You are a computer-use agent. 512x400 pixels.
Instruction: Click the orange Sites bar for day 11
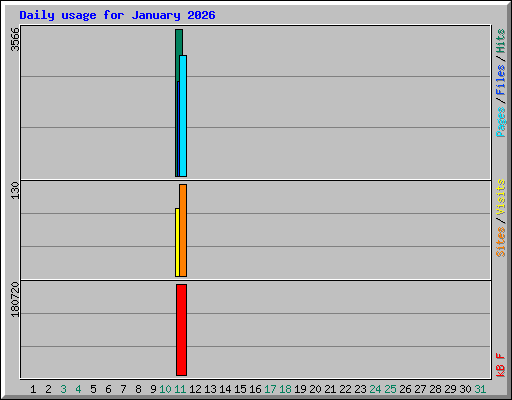tap(183, 230)
